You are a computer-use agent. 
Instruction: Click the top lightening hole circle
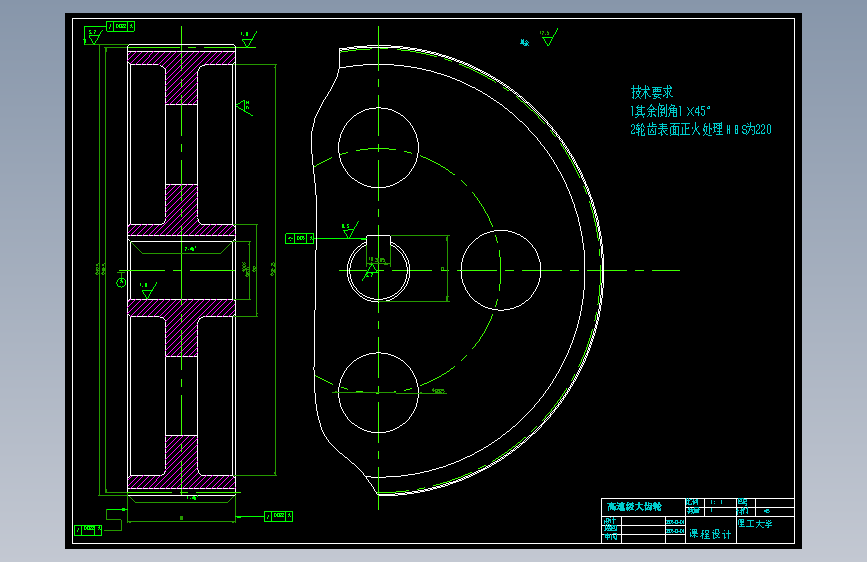(x=378, y=148)
